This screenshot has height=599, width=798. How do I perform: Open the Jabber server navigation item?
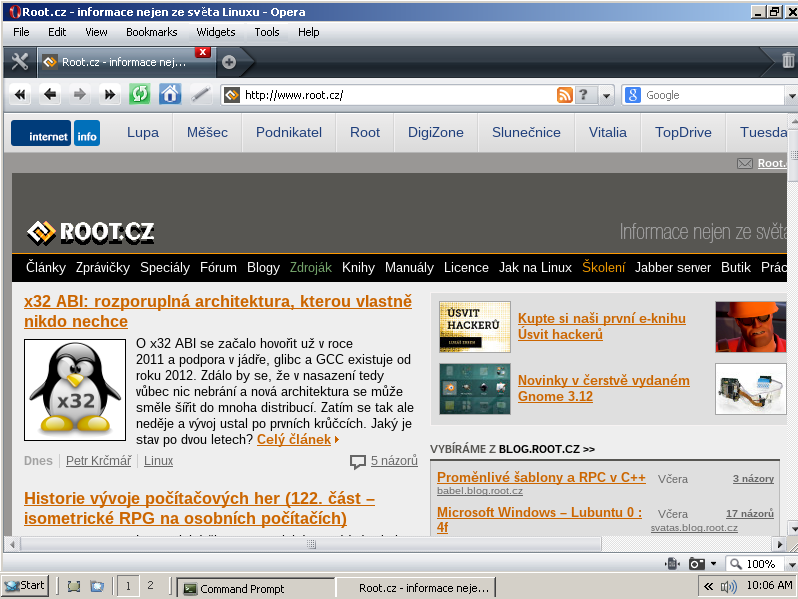(x=673, y=268)
